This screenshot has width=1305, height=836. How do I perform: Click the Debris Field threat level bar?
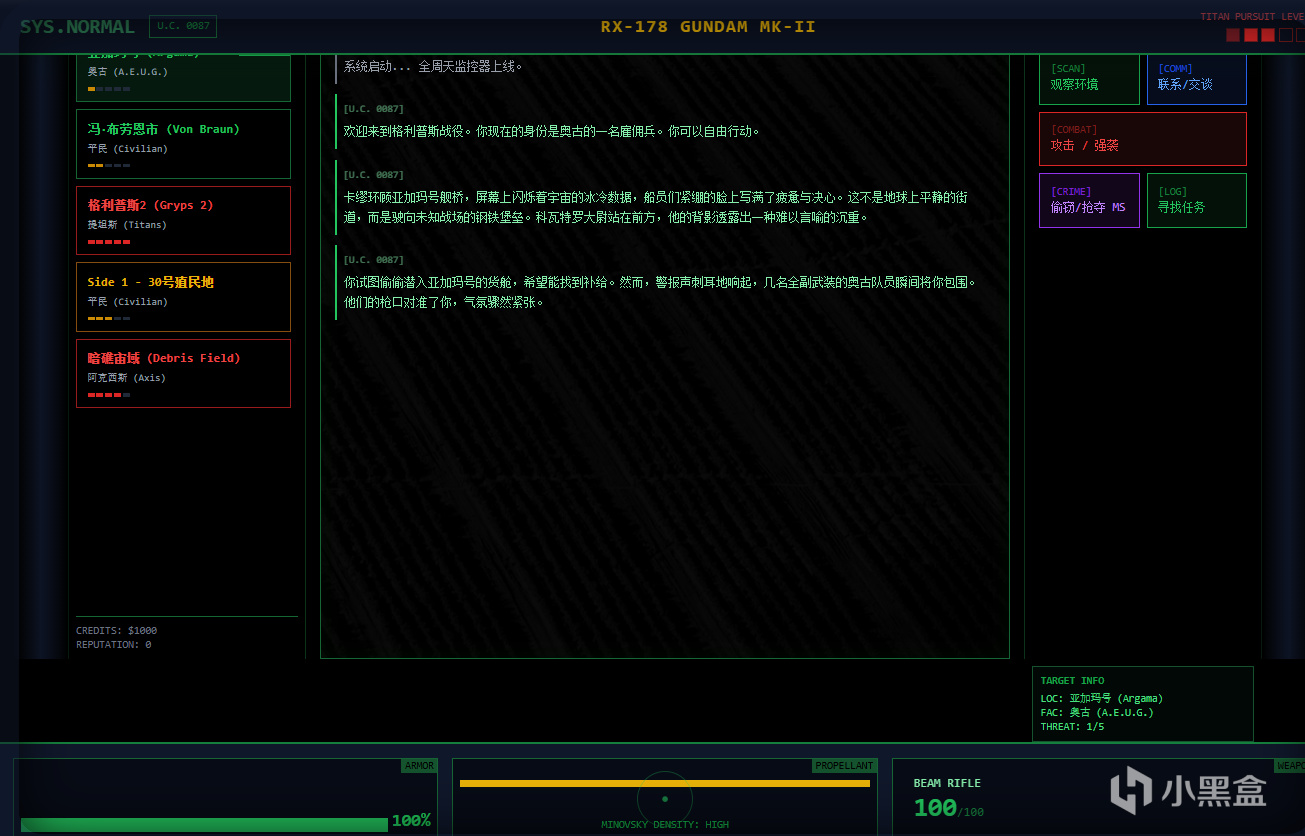pyautogui.click(x=109, y=395)
